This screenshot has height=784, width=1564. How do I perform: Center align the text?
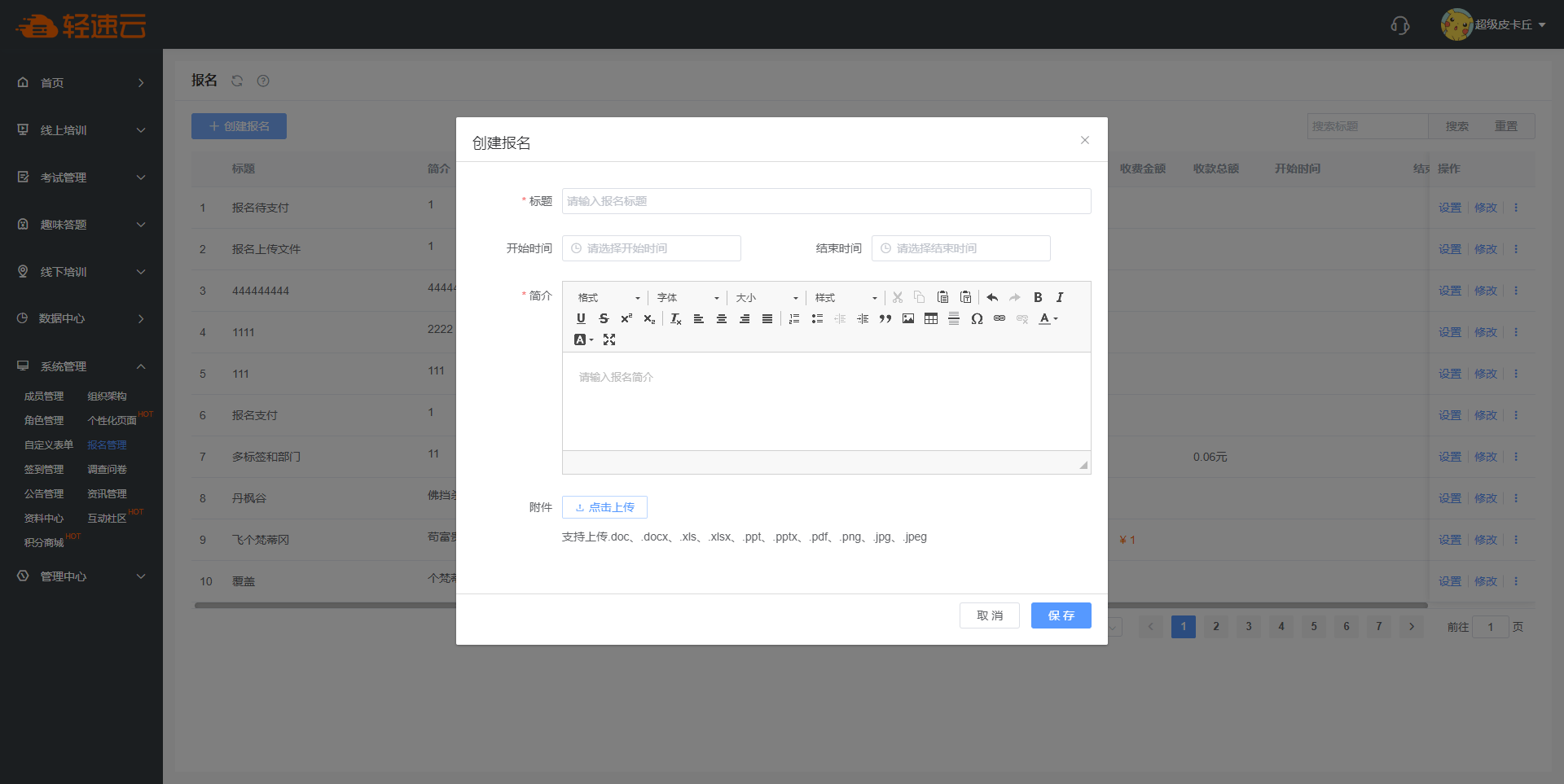click(x=722, y=318)
